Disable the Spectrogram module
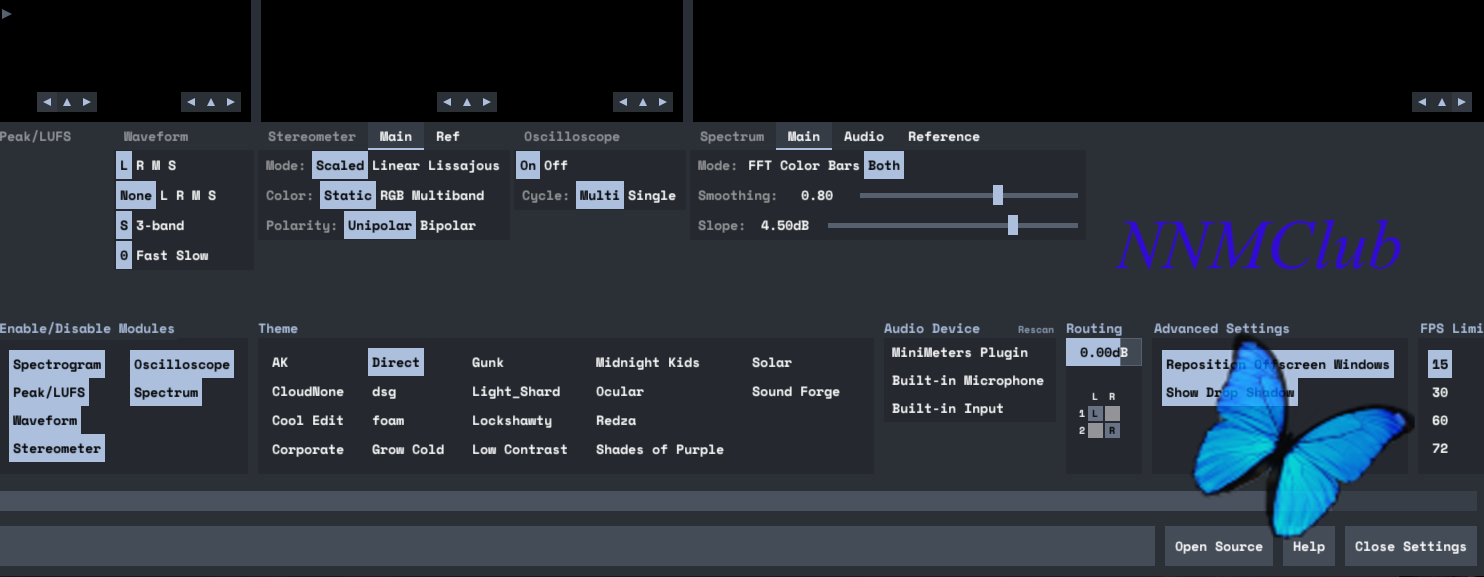Image resolution: width=1484 pixels, height=577 pixels. [57, 365]
